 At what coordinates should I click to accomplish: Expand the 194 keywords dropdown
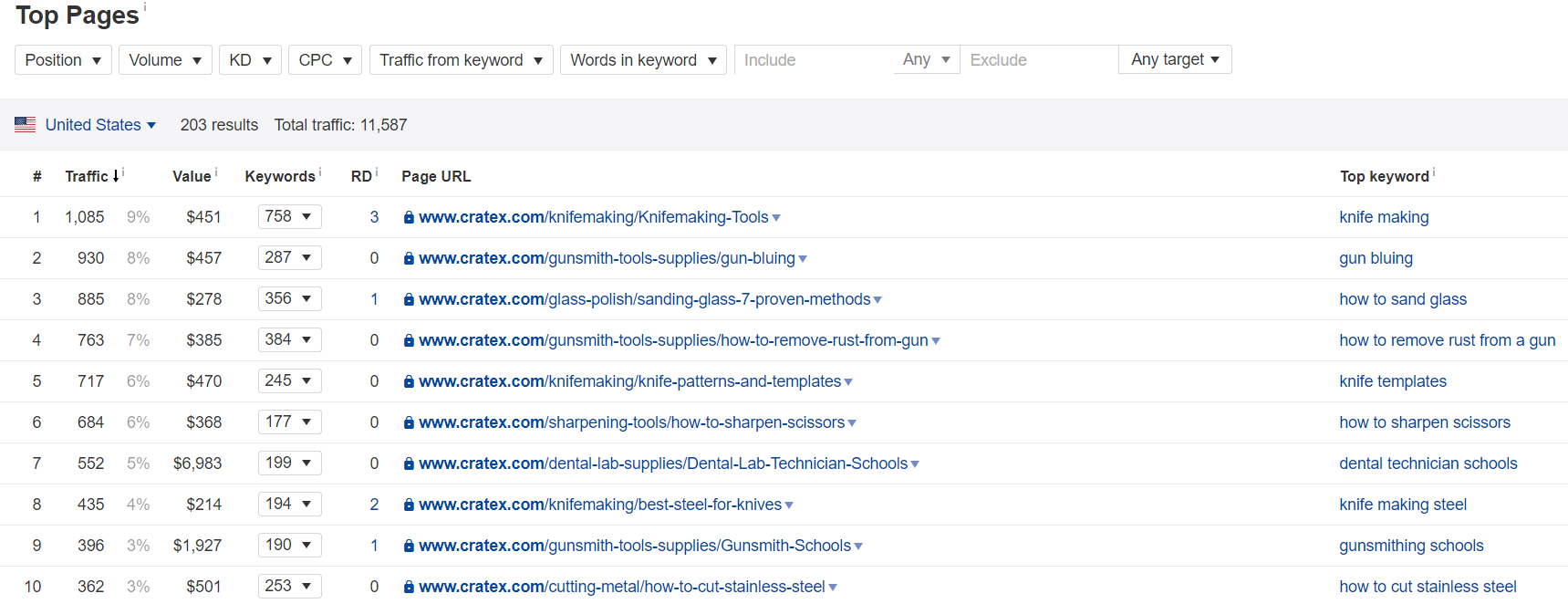coord(289,505)
